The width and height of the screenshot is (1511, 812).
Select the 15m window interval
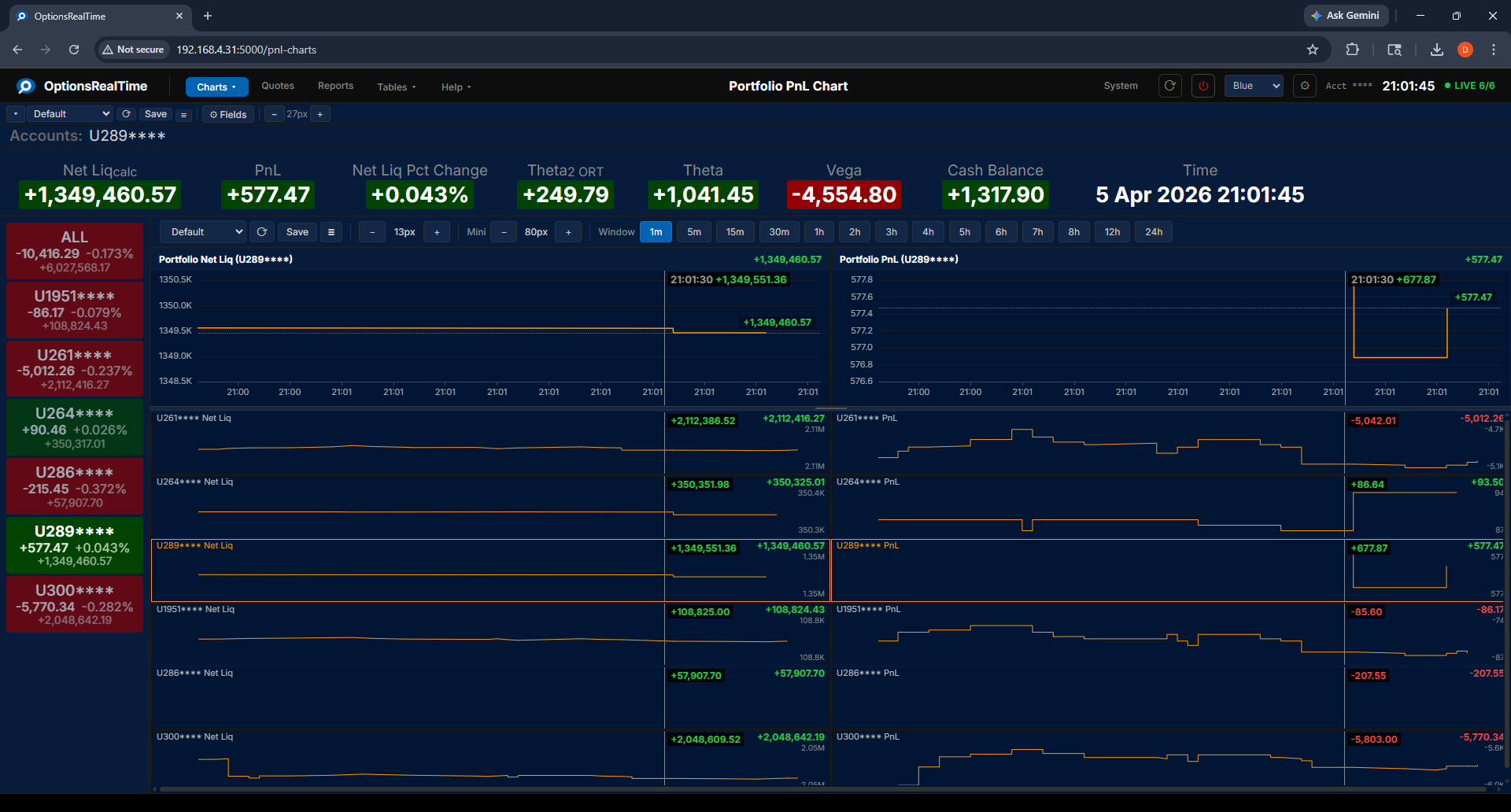pyautogui.click(x=735, y=232)
